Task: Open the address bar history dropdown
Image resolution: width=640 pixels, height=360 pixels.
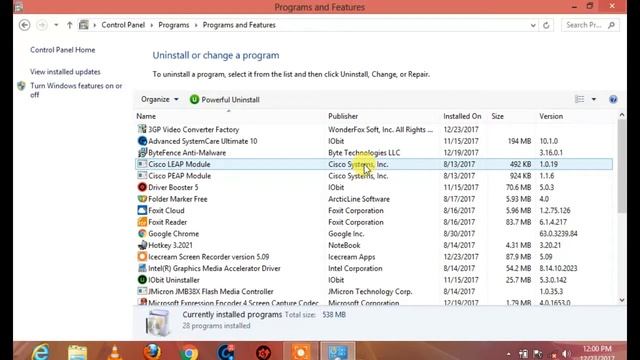Action: click(x=533, y=25)
